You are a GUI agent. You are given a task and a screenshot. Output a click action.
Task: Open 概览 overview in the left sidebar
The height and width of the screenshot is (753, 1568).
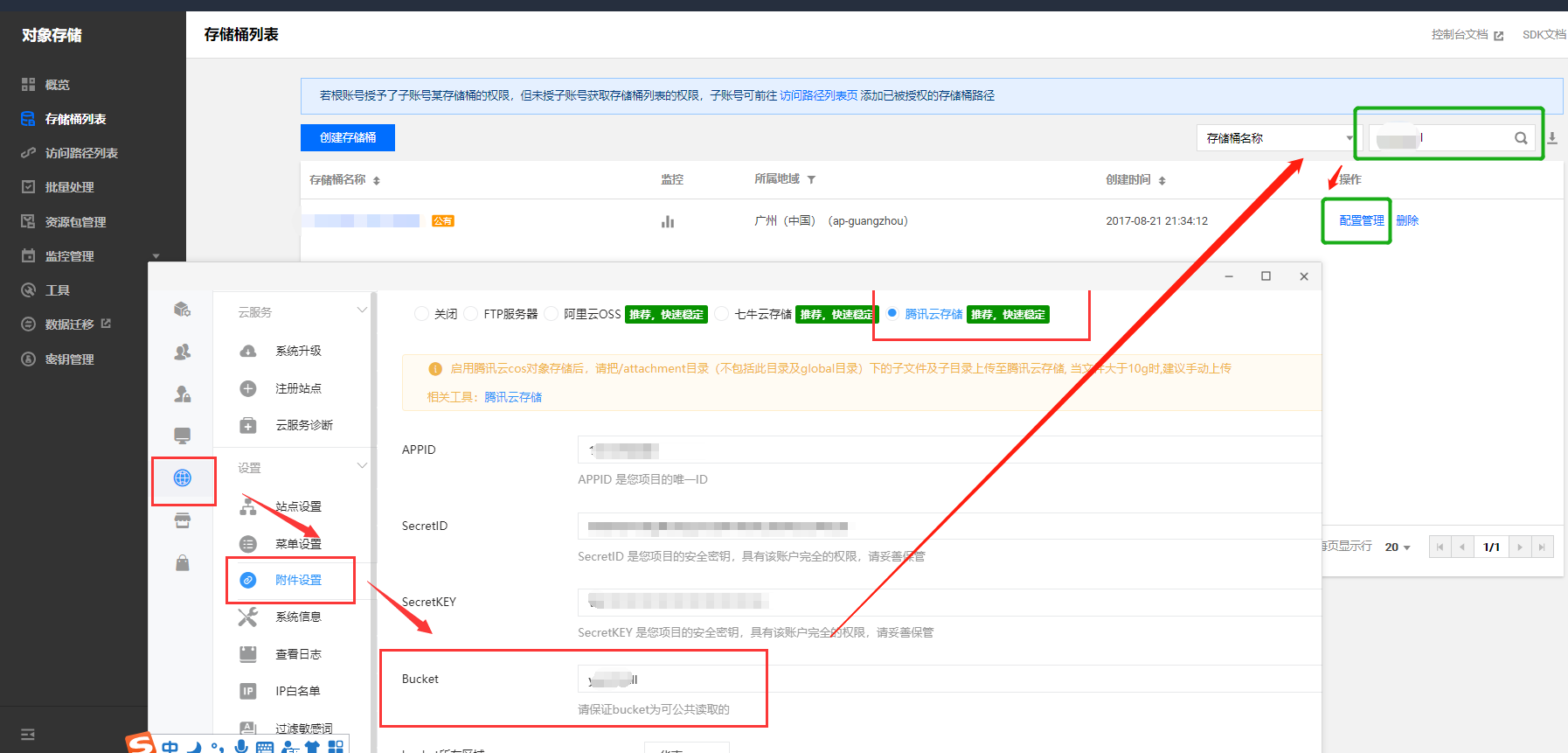pos(57,85)
